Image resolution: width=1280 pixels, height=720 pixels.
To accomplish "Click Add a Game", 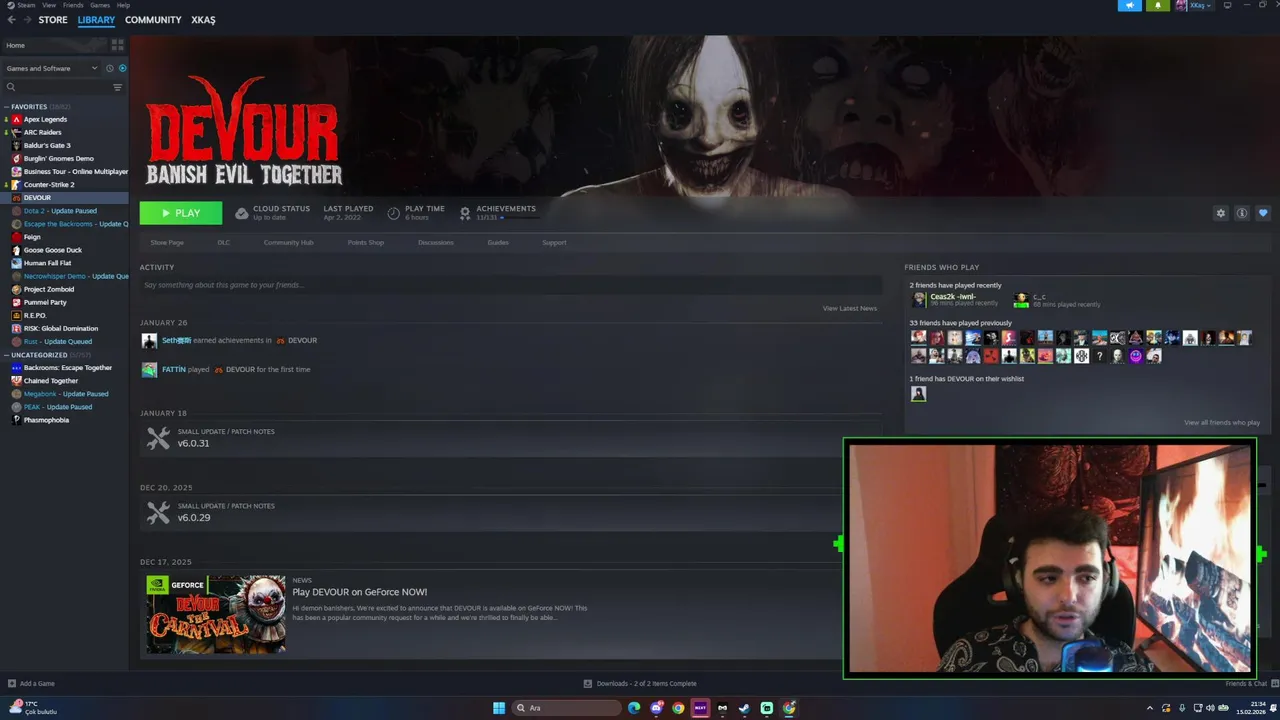I will click(x=31, y=684).
